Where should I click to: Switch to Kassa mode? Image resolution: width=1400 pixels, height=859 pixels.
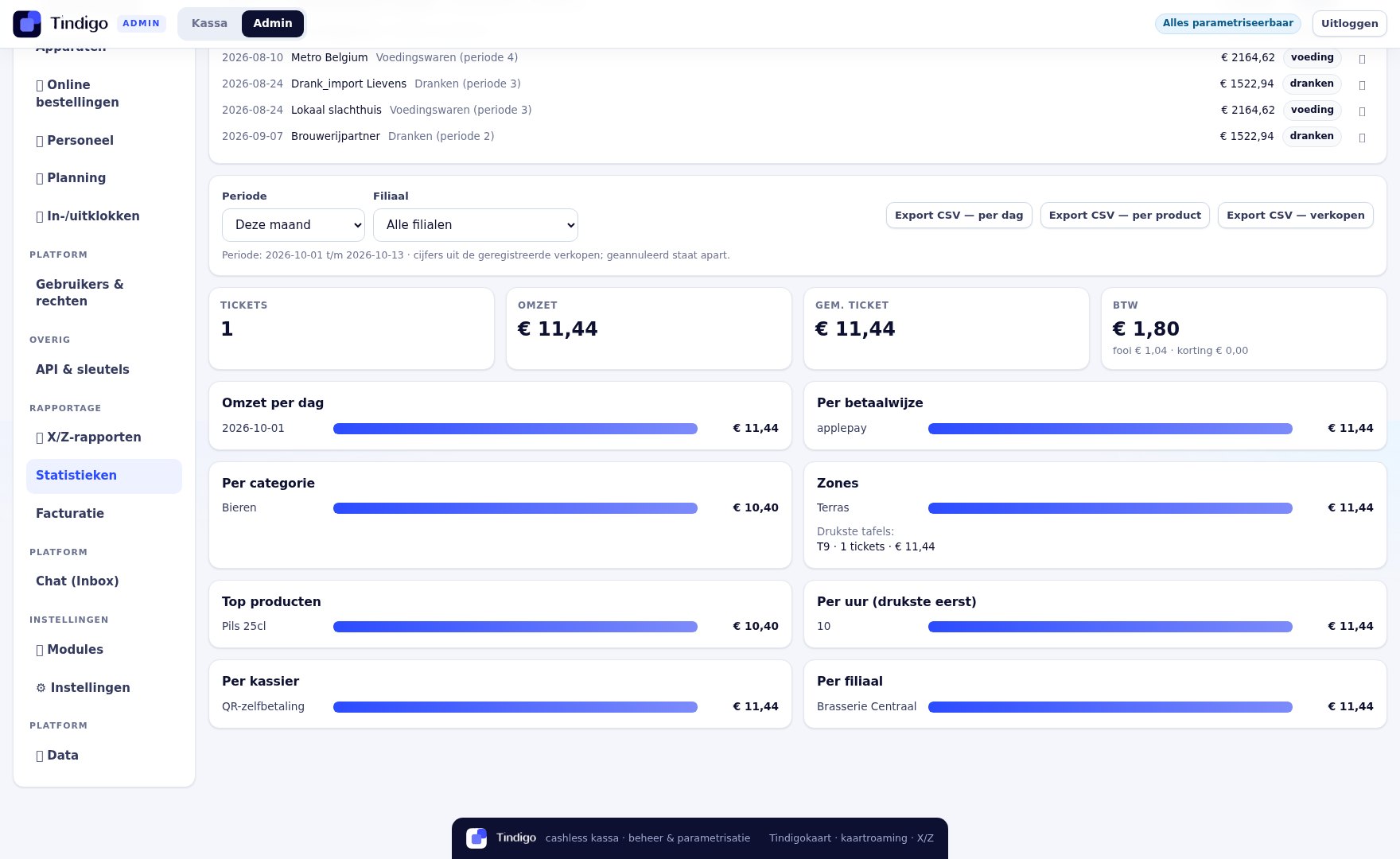point(209,24)
